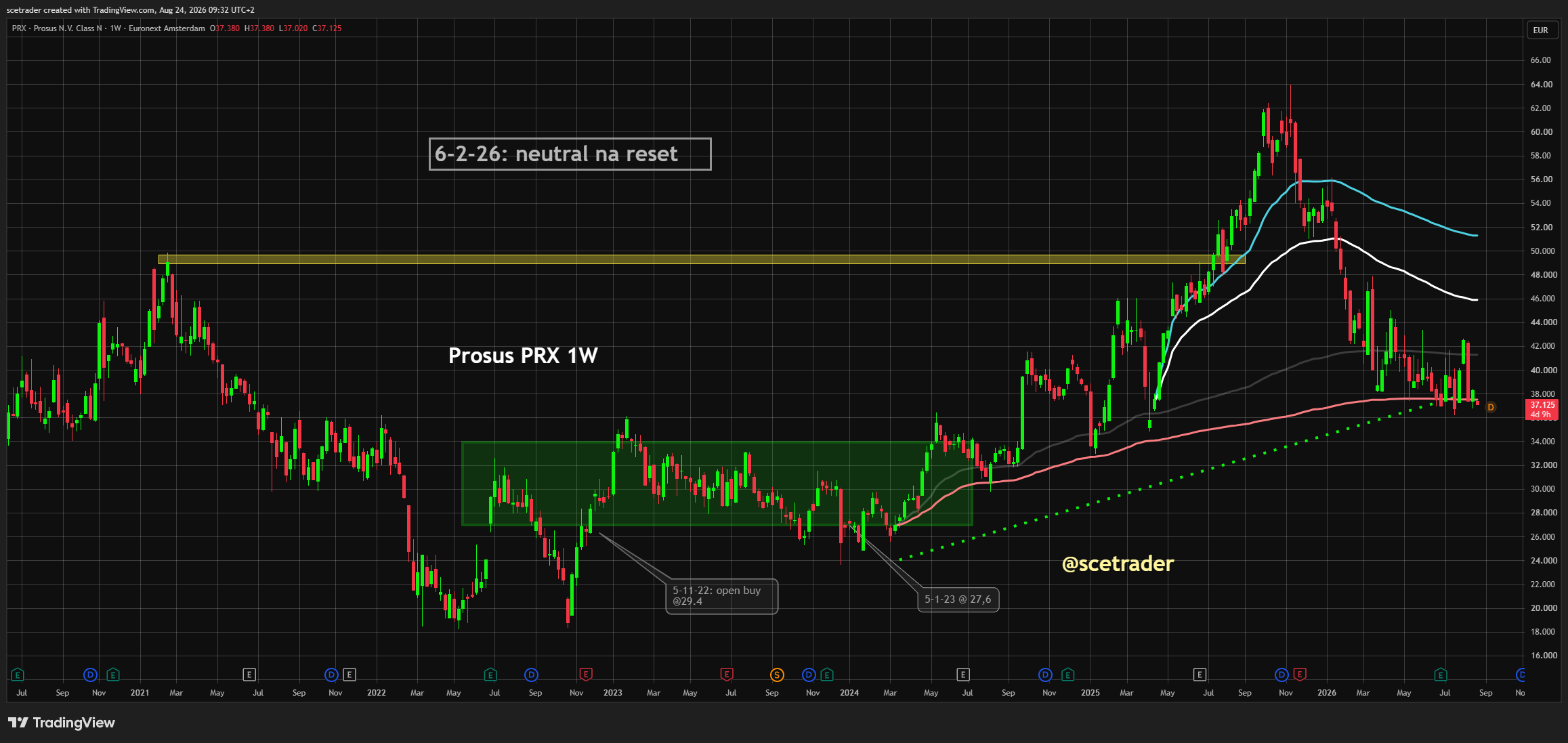
Task: Click the '5-1-23 @ 27,6' callout
Action: 958,599
